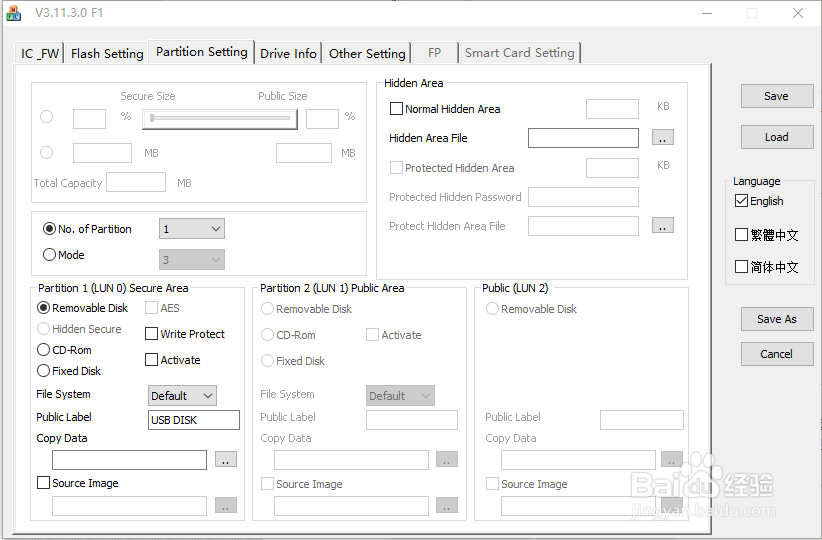Switch to the Flash Setting tab

click(107, 54)
